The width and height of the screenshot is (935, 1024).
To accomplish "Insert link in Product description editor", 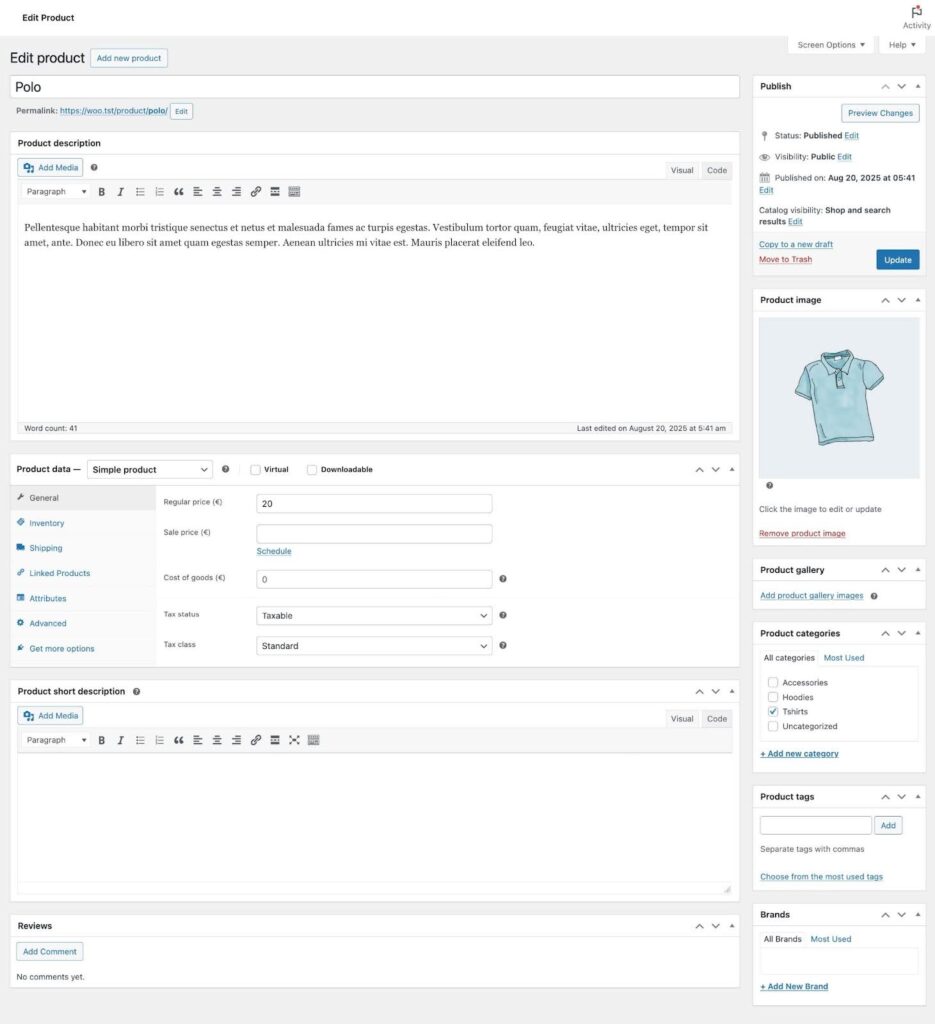I will click(256, 191).
